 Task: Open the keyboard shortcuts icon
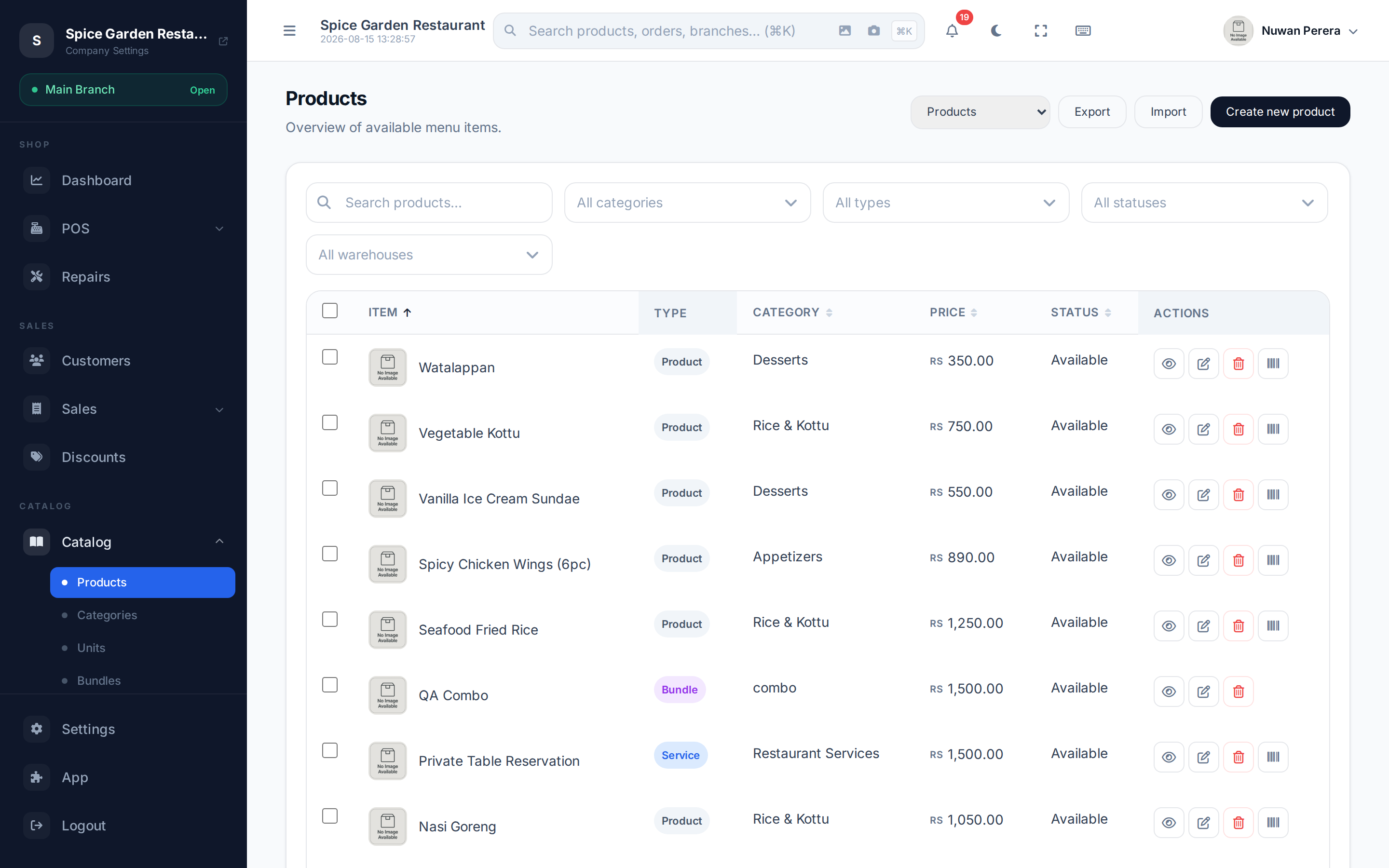point(1082,31)
